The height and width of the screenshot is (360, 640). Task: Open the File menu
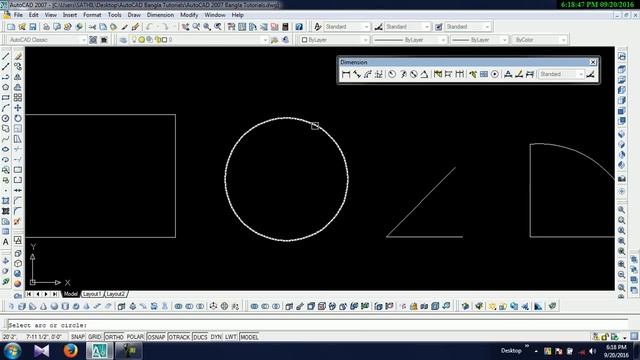18,15
